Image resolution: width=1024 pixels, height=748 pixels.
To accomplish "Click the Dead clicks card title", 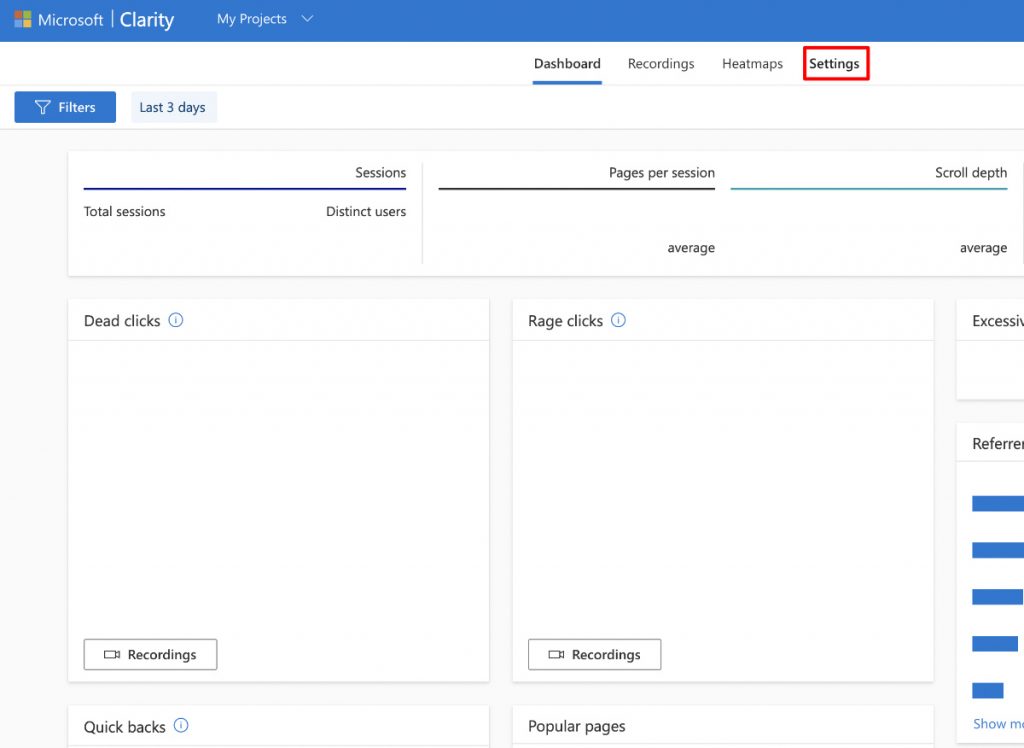I will click(122, 321).
